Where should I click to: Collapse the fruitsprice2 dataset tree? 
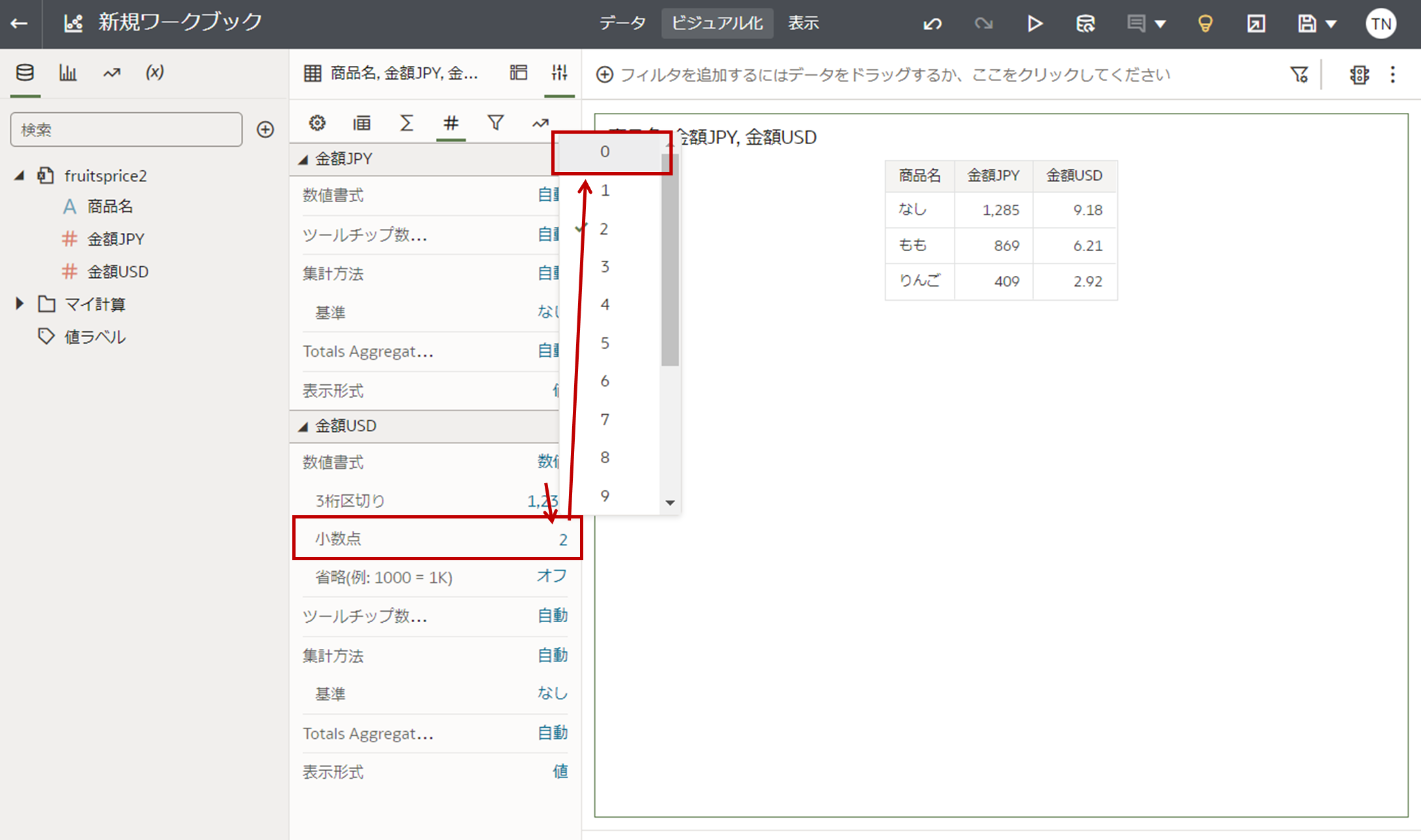click(20, 175)
